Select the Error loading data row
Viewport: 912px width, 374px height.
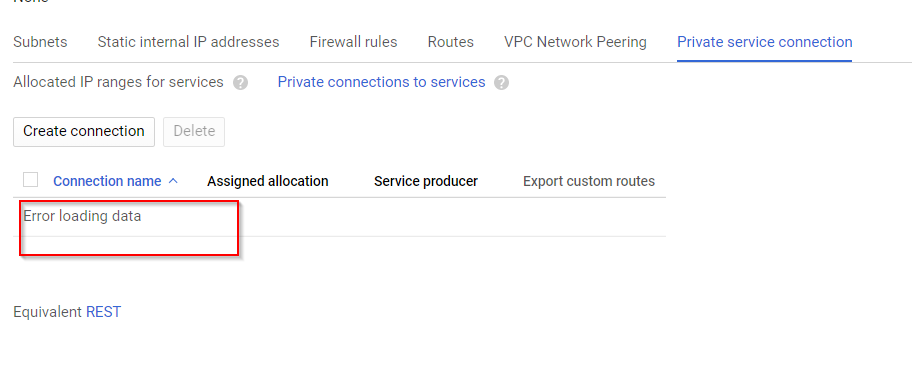click(x=340, y=217)
